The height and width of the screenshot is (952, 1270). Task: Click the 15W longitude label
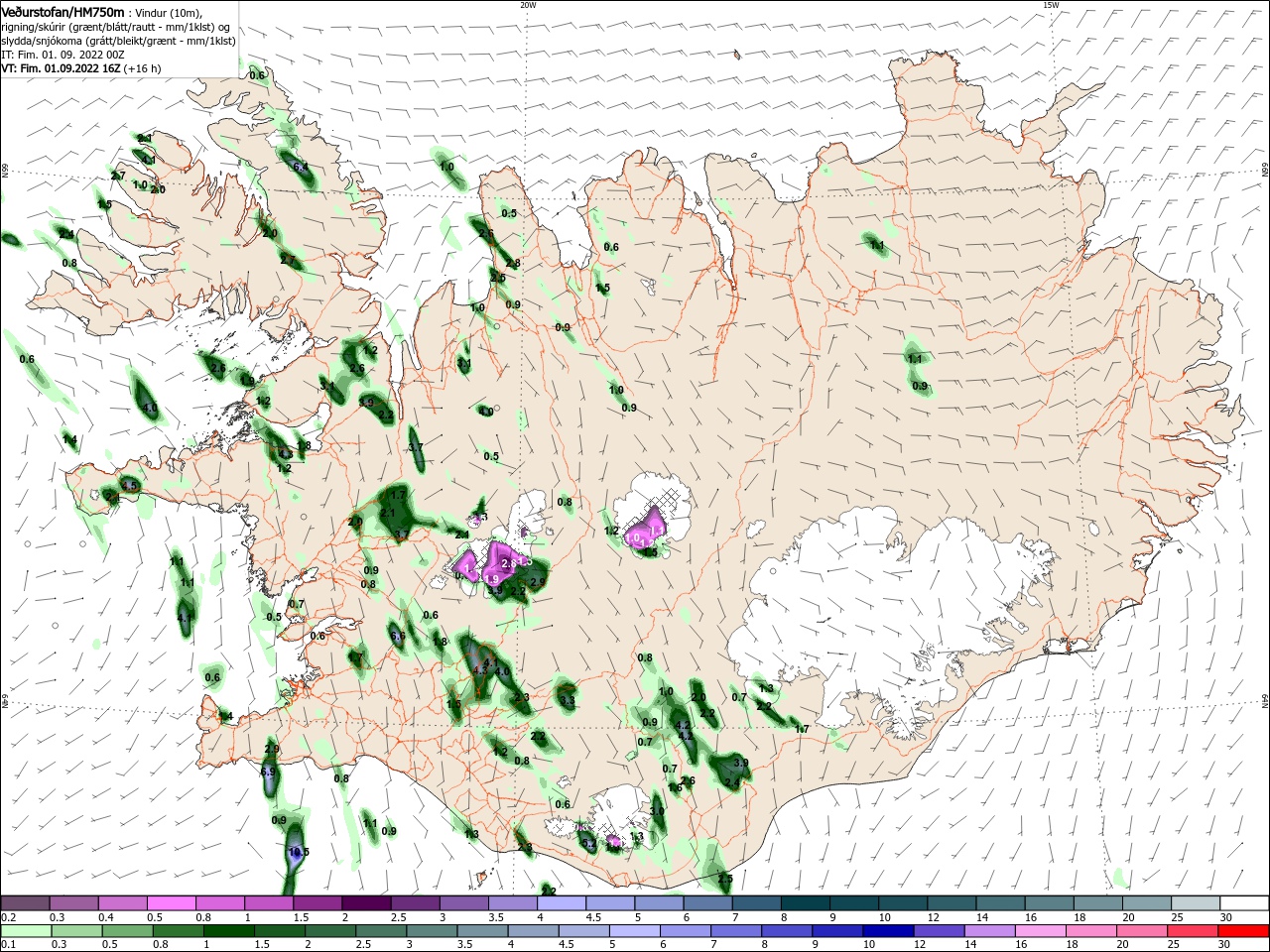[1051, 4]
